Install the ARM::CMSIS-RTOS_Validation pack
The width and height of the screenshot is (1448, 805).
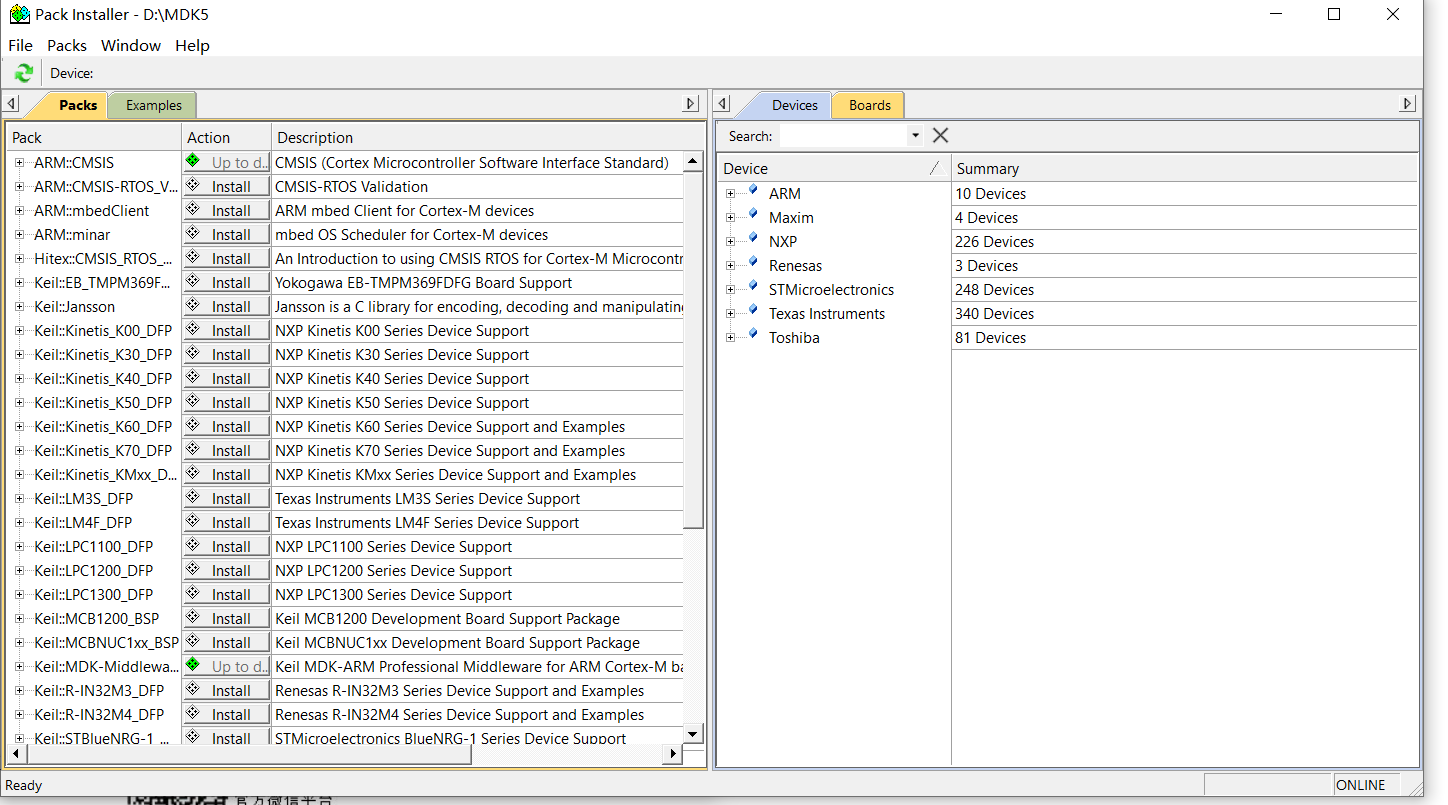(227, 186)
